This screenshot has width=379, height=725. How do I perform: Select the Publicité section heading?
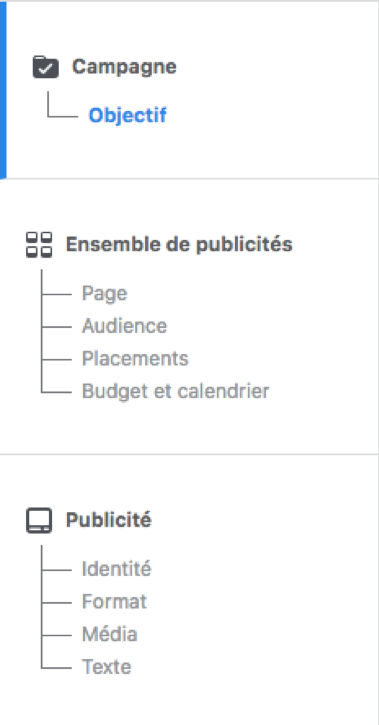click(109, 520)
